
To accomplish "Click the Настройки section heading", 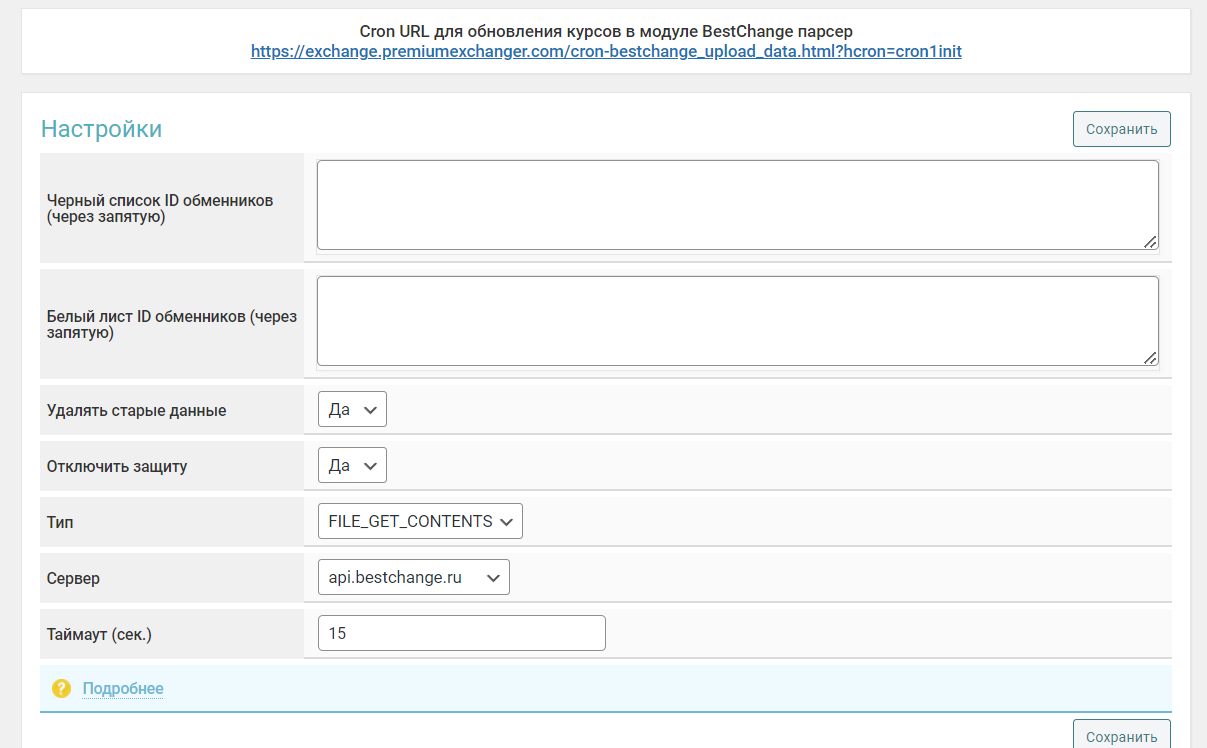I will point(101,129).
